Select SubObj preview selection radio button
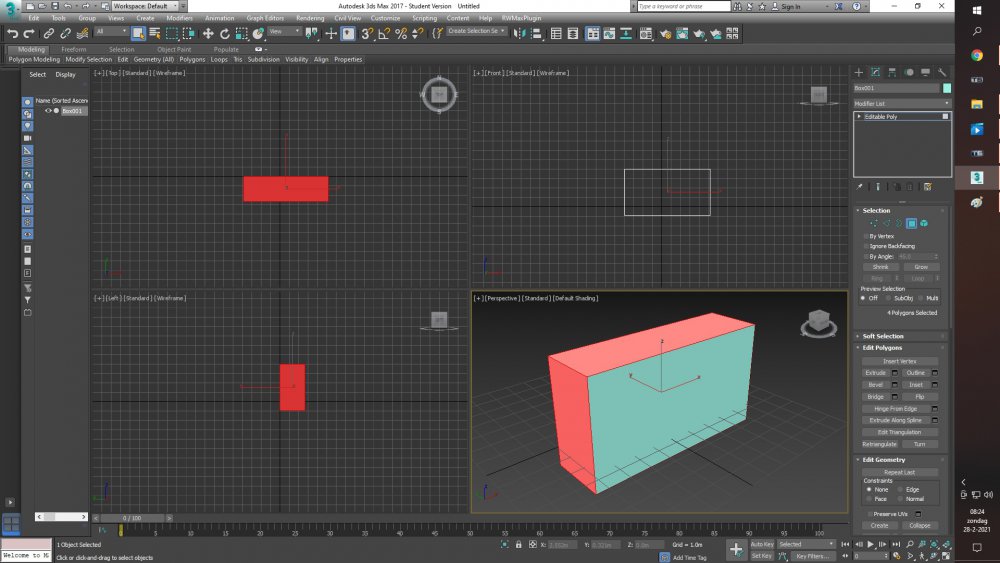 (x=889, y=298)
